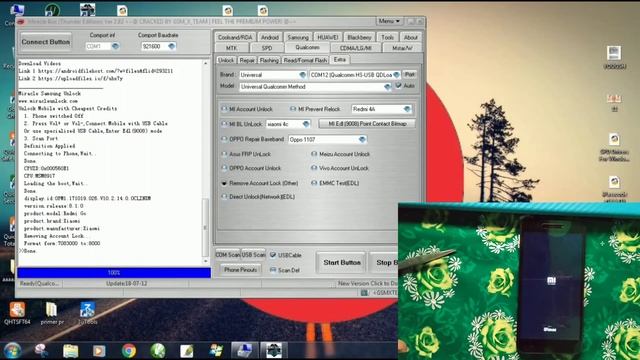Screen dimensions: 640x360
Task: Click the green K icon on the taskbar
Action: pos(158,351)
